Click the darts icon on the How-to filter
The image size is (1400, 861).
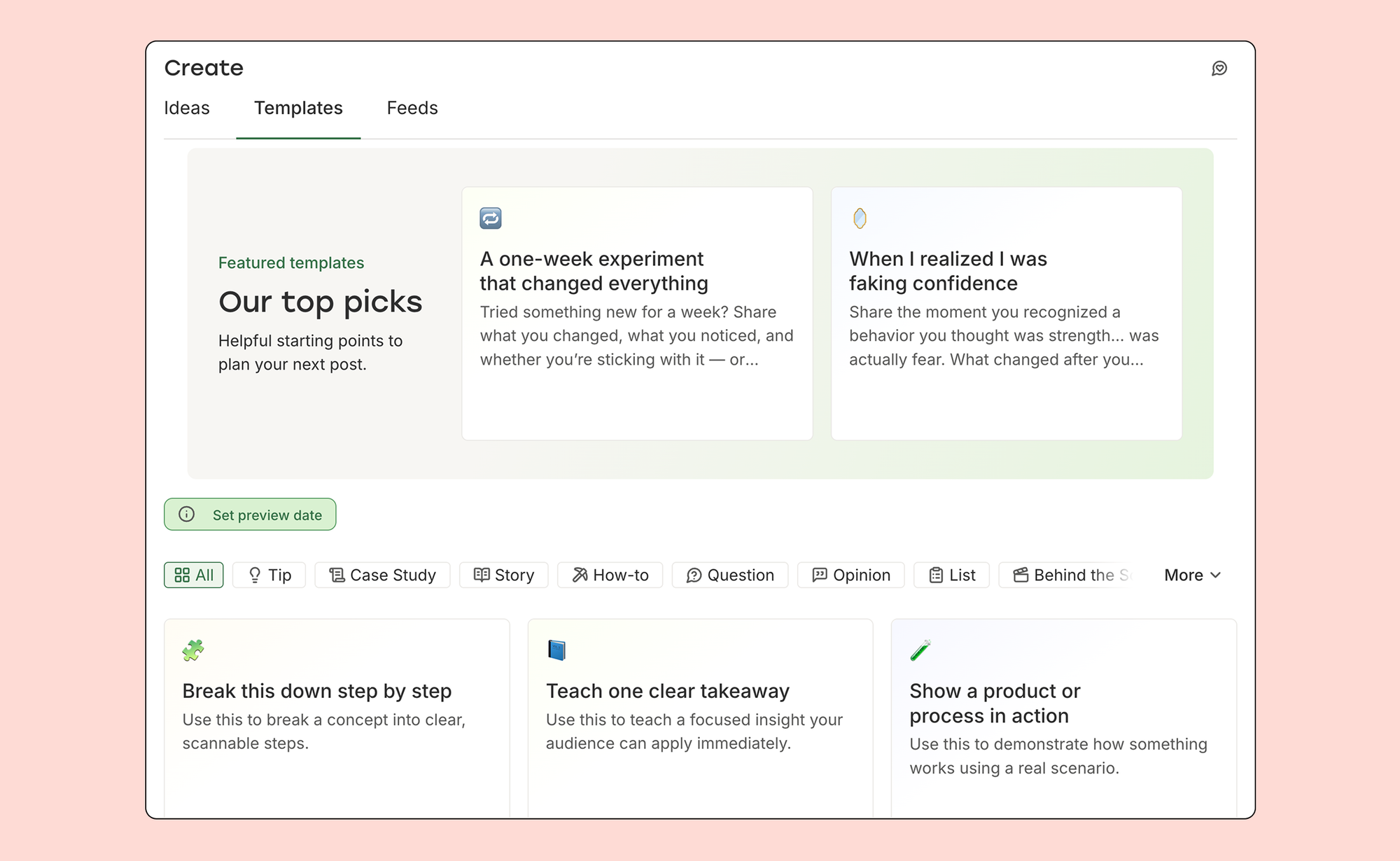point(579,575)
